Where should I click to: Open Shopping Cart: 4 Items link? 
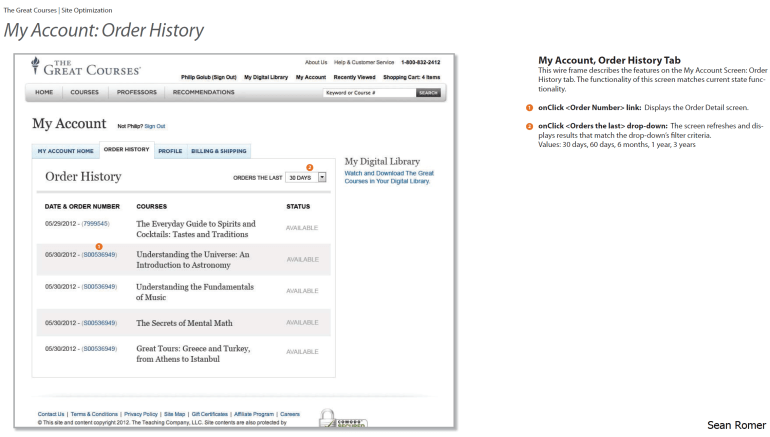pyautogui.click(x=411, y=77)
